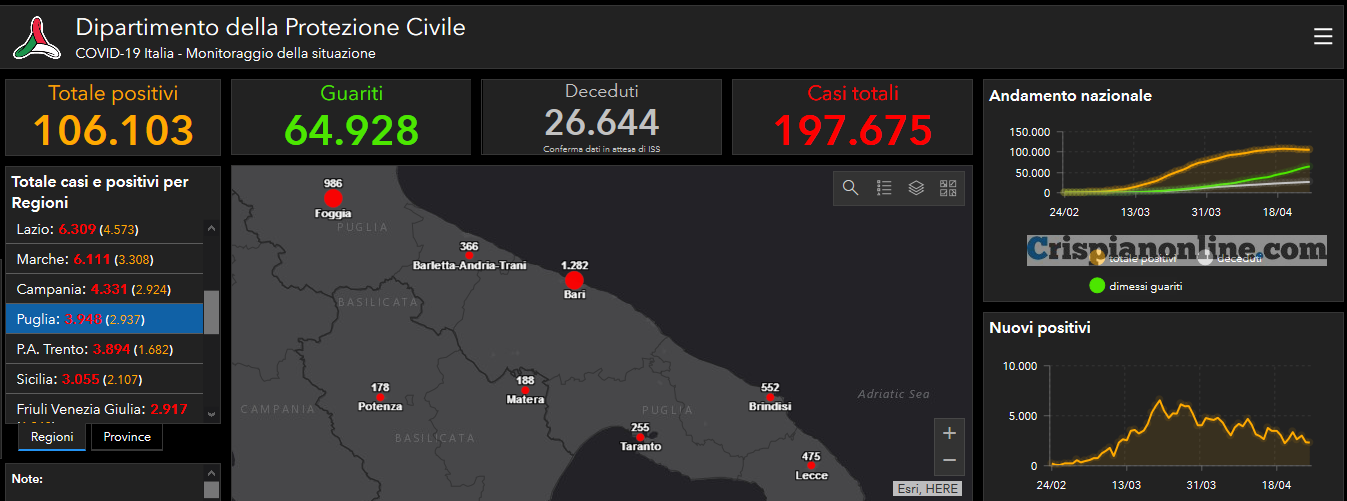1347x501 pixels.
Task: Click the Bari red marker on the map
Action: [574, 280]
